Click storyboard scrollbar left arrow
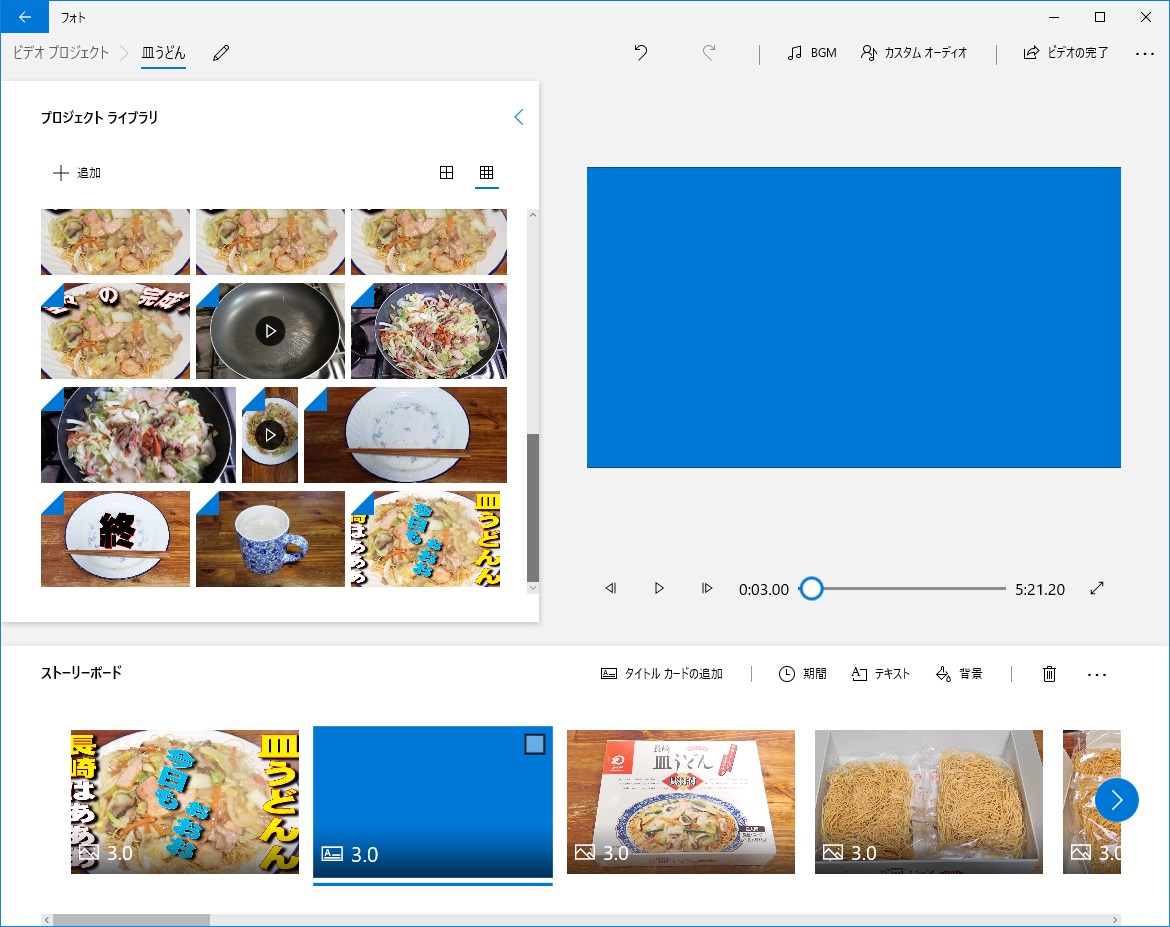This screenshot has height=927, width=1170. 47,920
